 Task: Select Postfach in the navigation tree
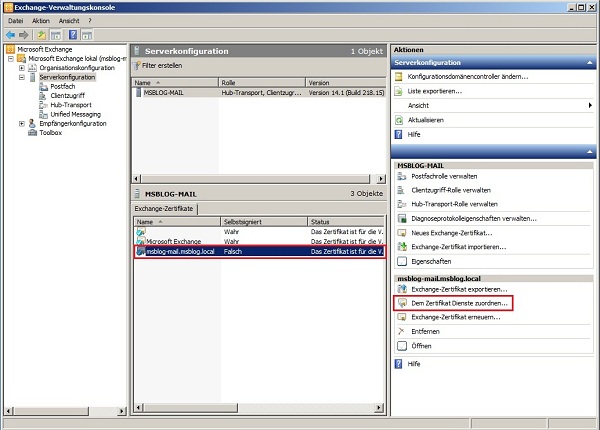tap(63, 86)
